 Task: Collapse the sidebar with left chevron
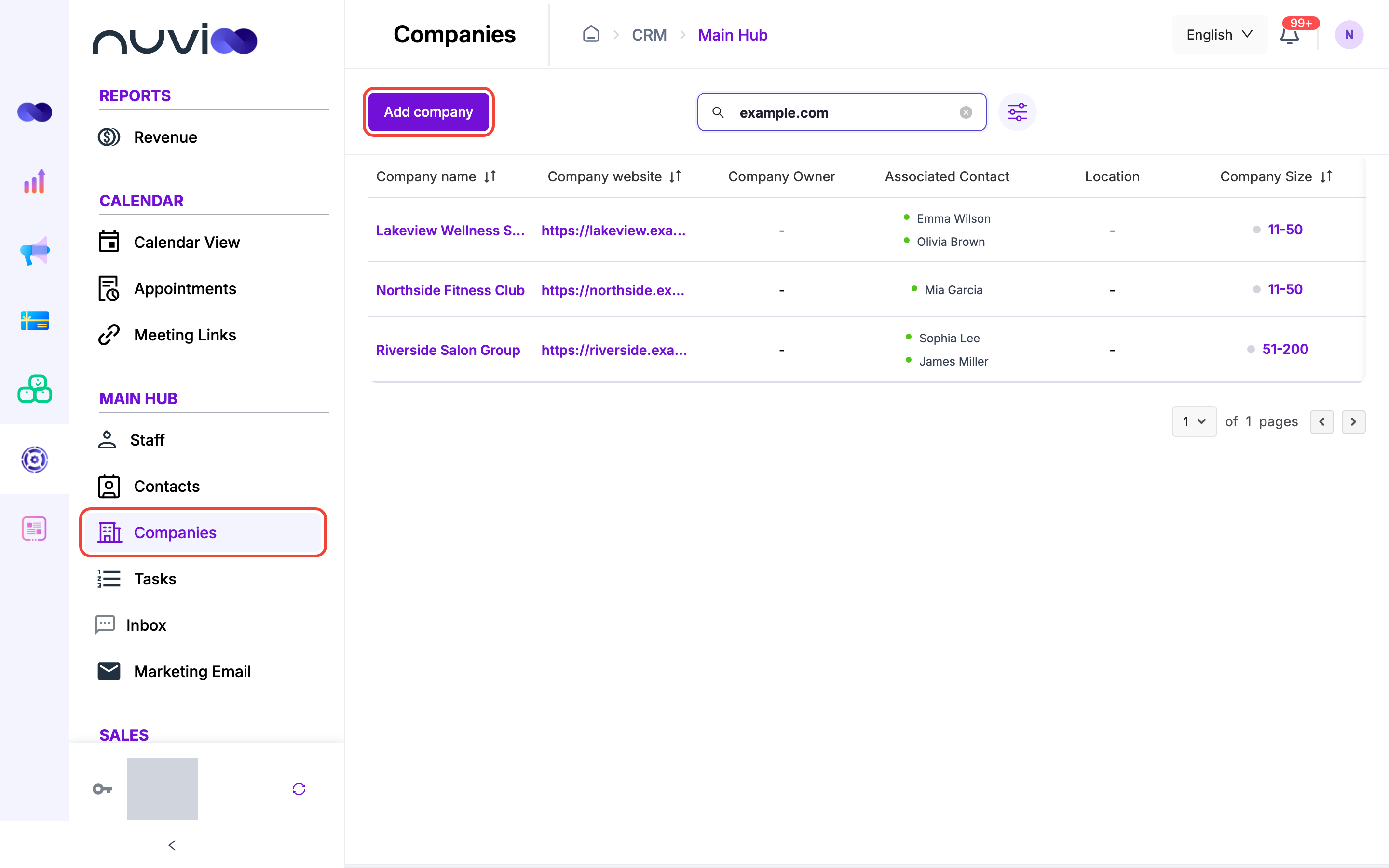[x=172, y=845]
